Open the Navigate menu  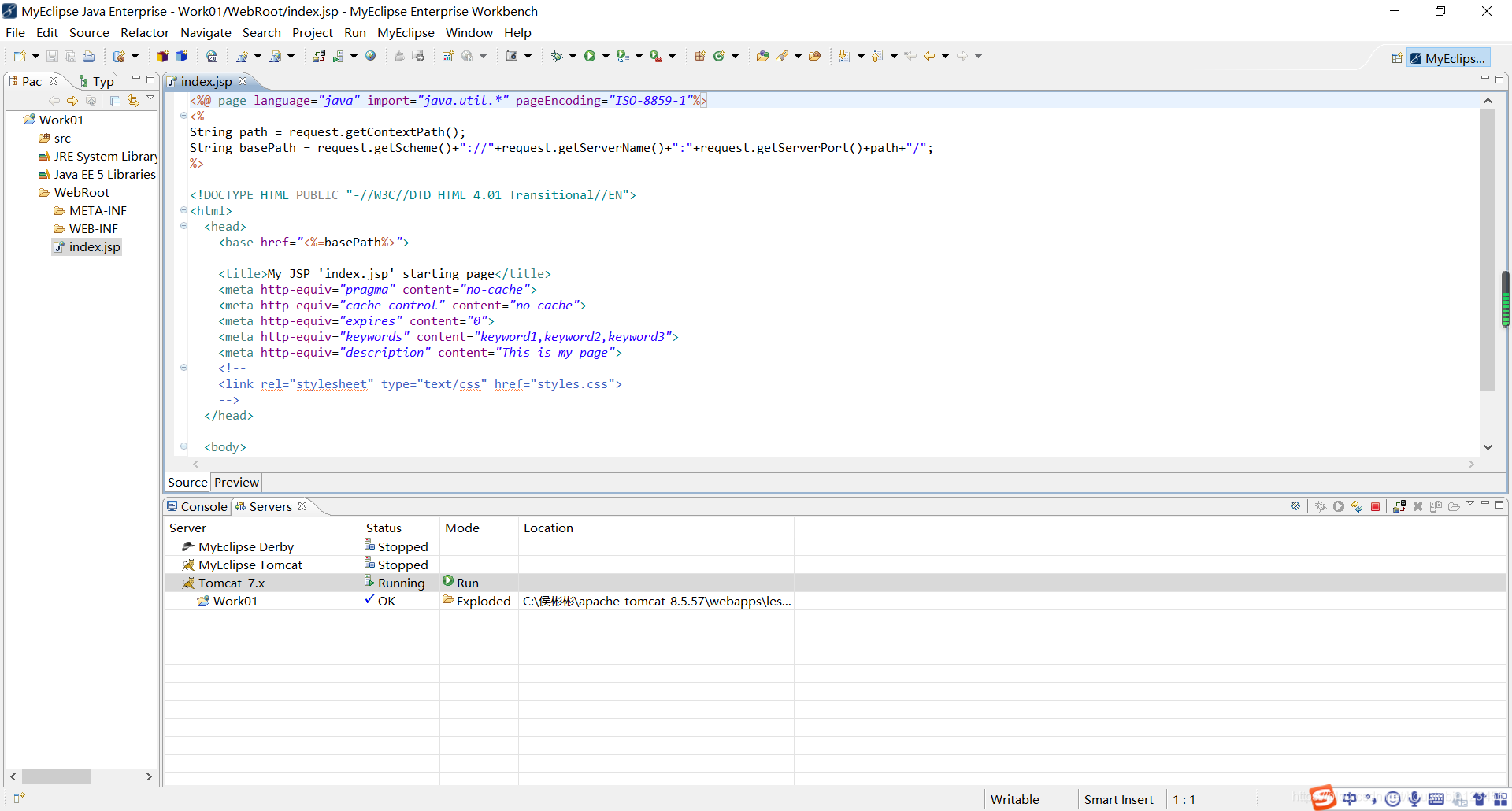tap(206, 32)
